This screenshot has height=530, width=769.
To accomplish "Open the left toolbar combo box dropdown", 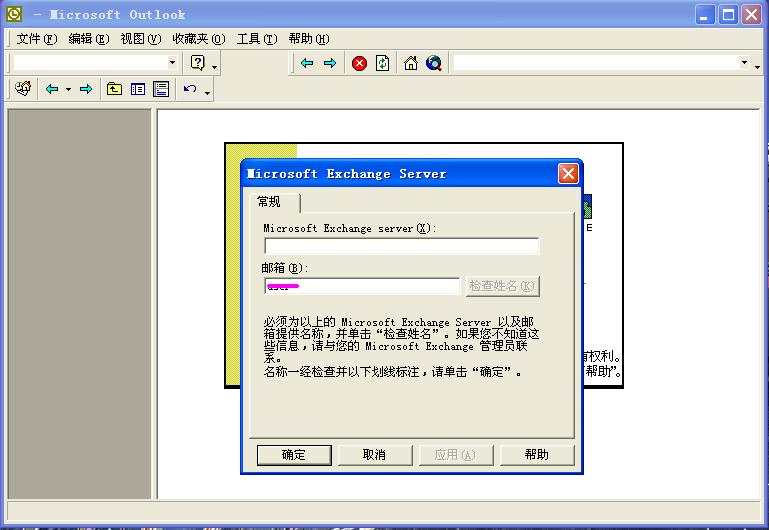I will (172, 63).
